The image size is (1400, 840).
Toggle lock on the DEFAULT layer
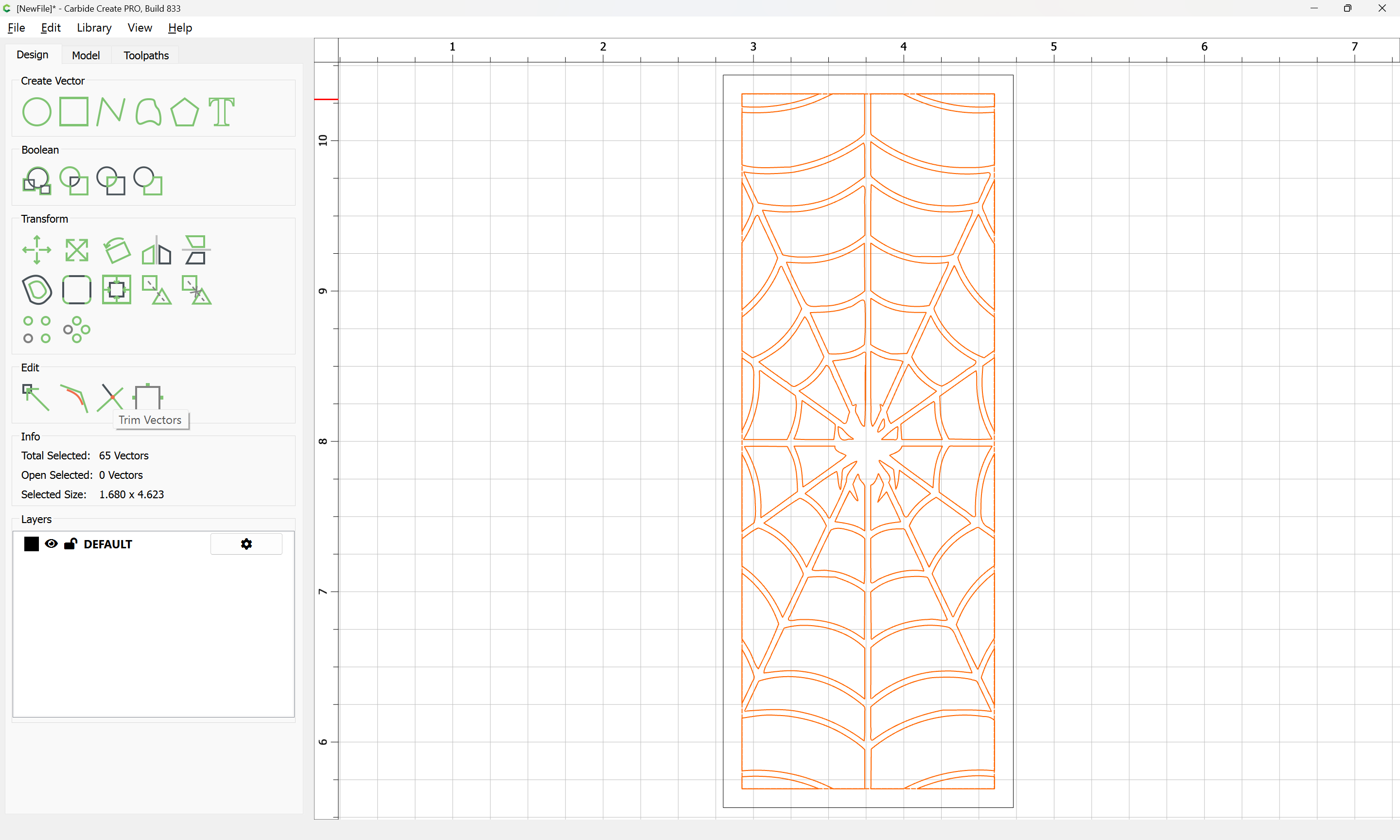(x=70, y=544)
